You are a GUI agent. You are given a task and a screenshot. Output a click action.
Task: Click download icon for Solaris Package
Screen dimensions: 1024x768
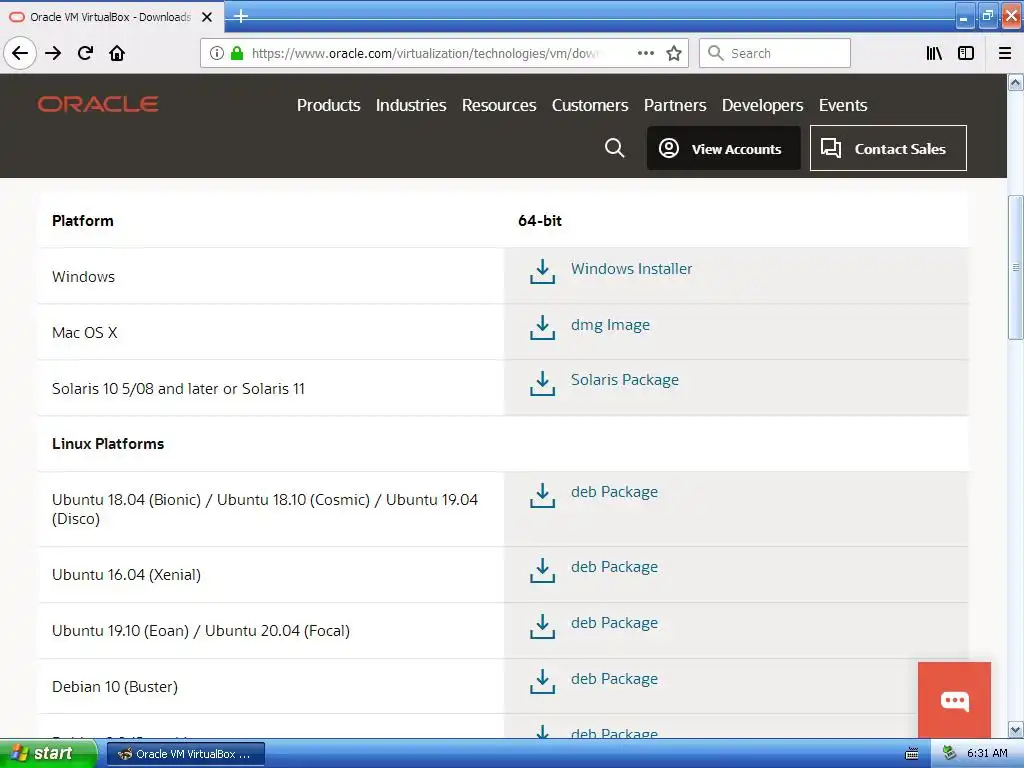[x=542, y=384]
